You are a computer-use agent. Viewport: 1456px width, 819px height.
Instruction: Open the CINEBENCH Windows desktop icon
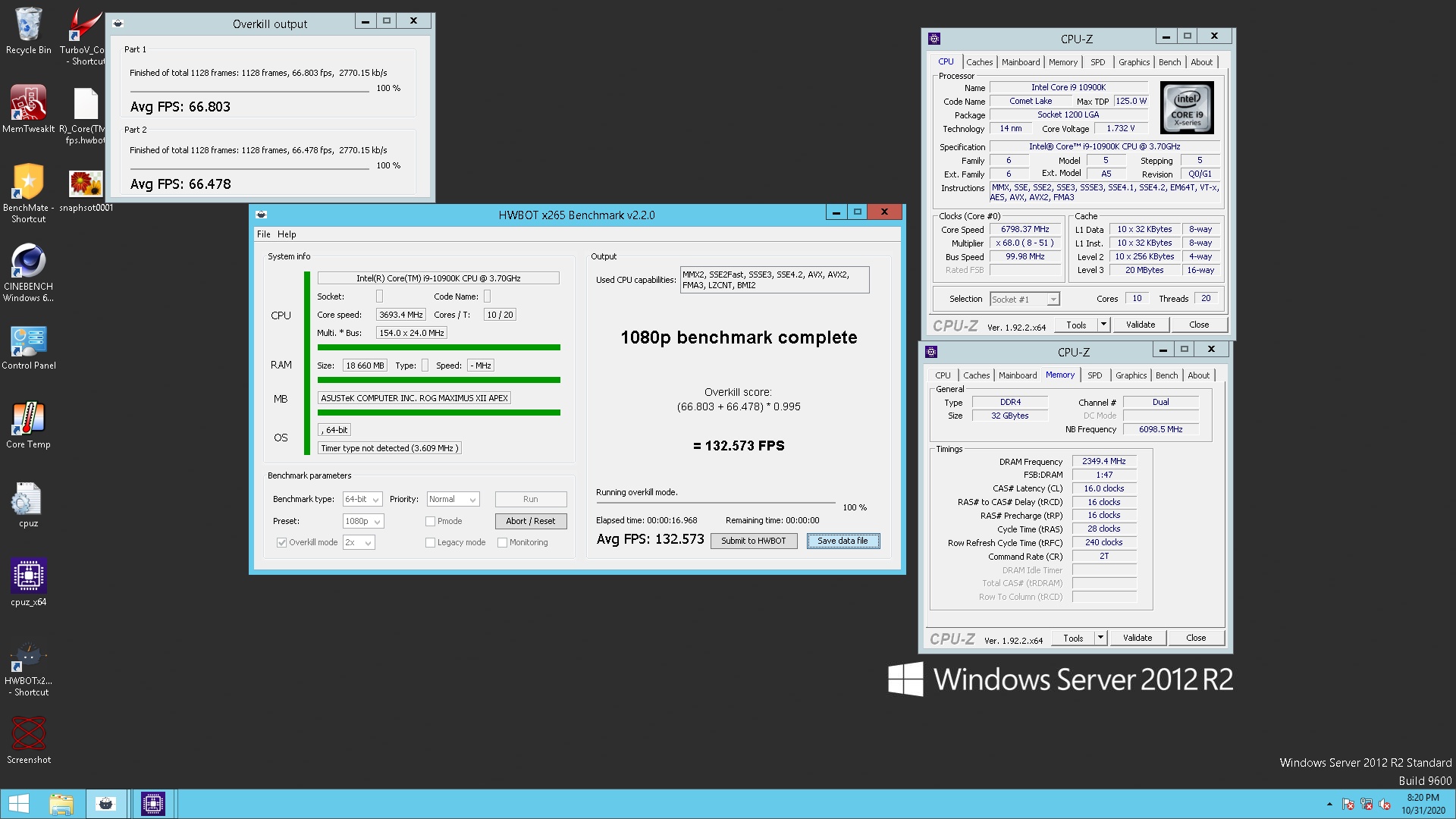29,273
